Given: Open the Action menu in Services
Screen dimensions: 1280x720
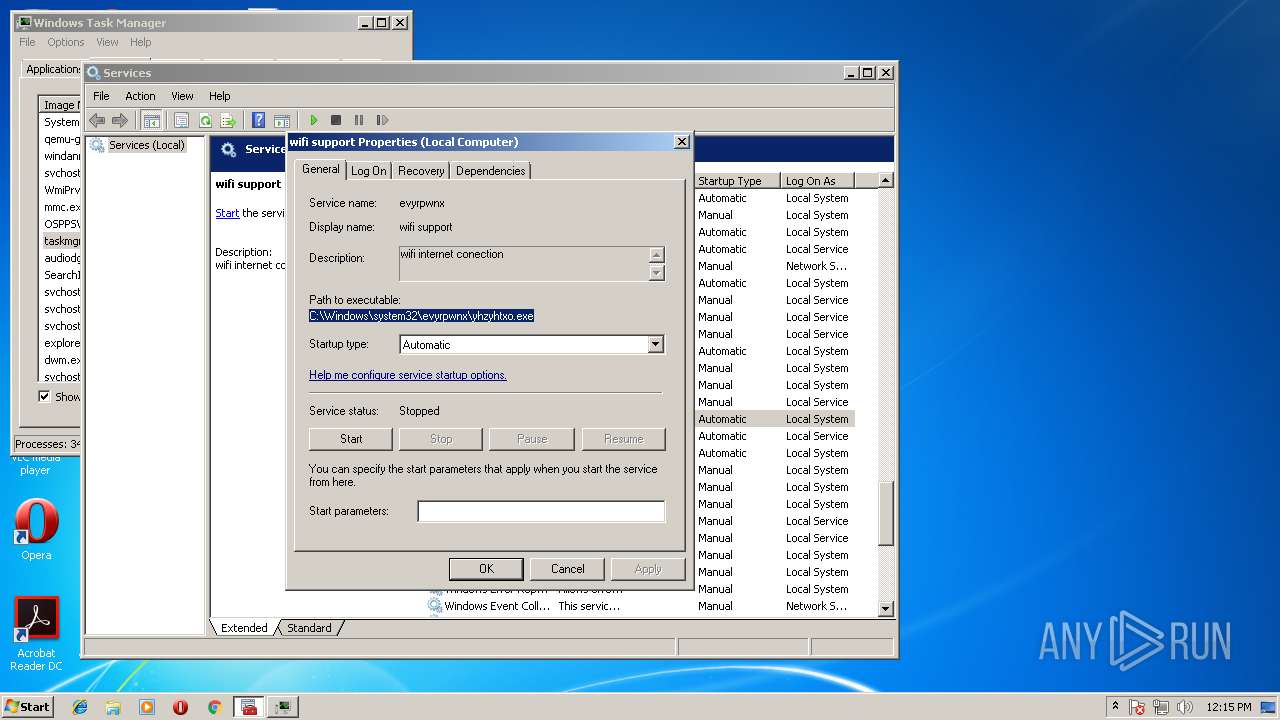Looking at the screenshot, I should click(x=140, y=96).
